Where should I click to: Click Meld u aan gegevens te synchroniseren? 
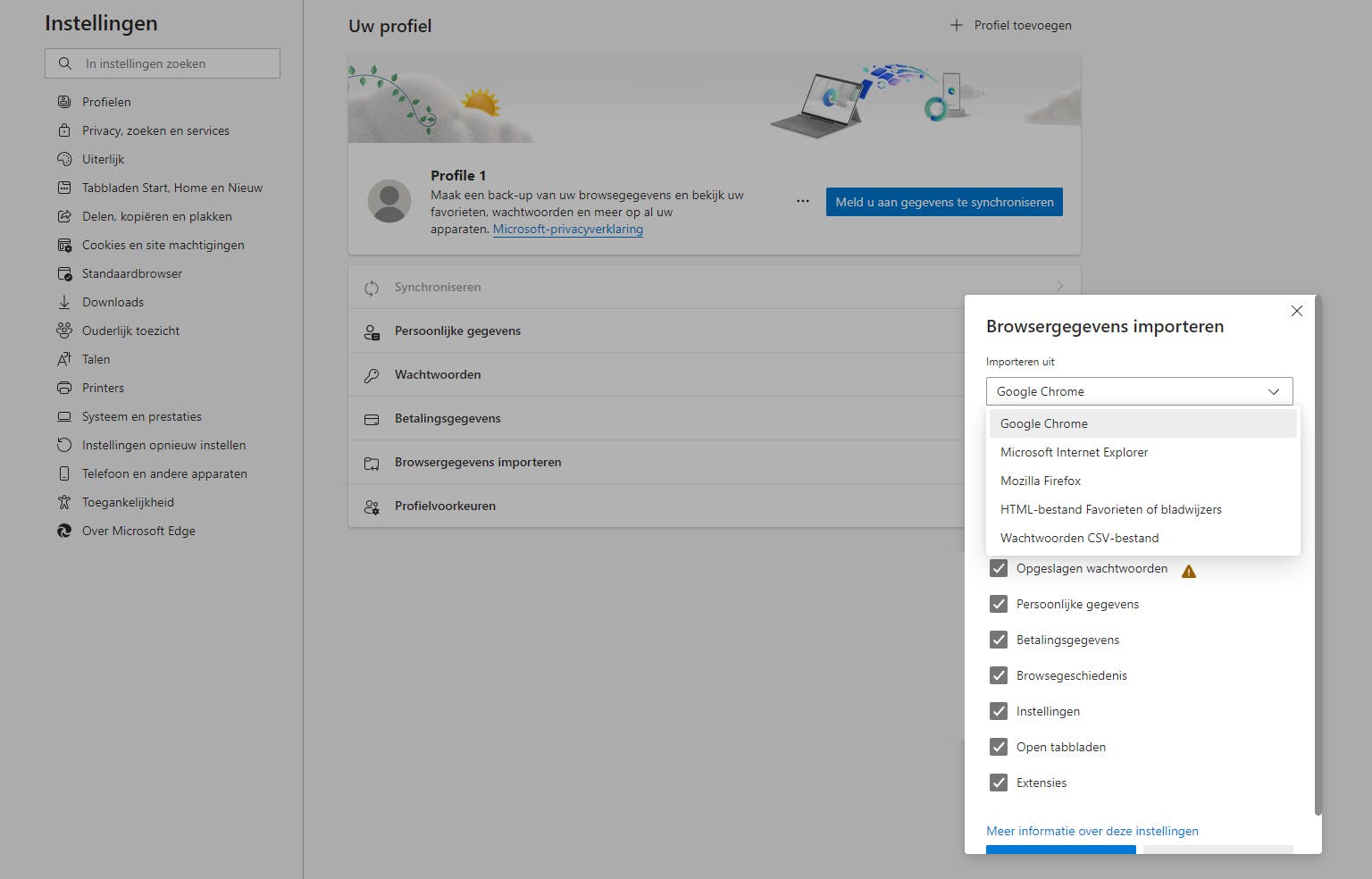coord(944,202)
